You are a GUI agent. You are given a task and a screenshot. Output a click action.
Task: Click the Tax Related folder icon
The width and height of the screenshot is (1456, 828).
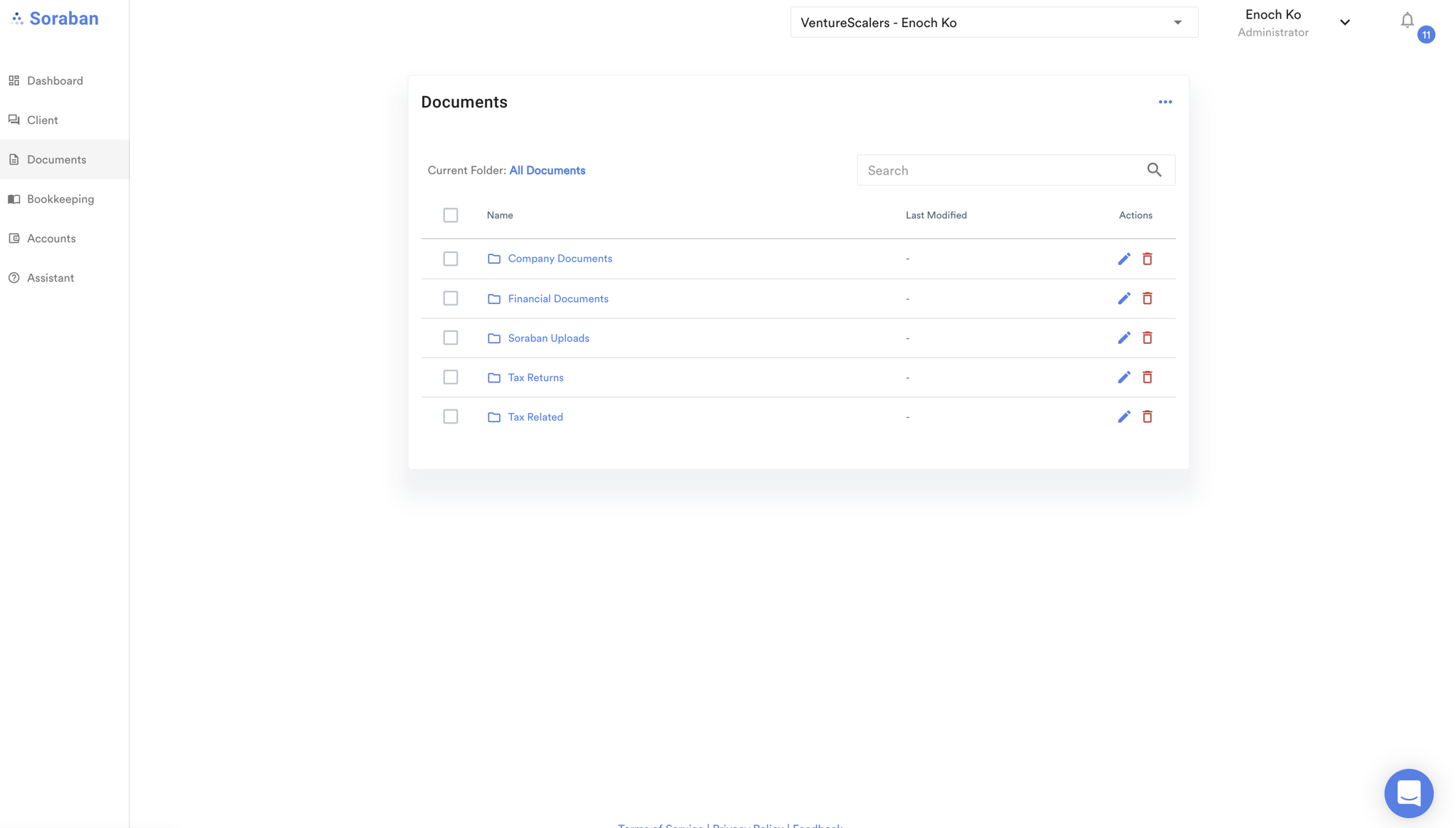[x=494, y=417]
